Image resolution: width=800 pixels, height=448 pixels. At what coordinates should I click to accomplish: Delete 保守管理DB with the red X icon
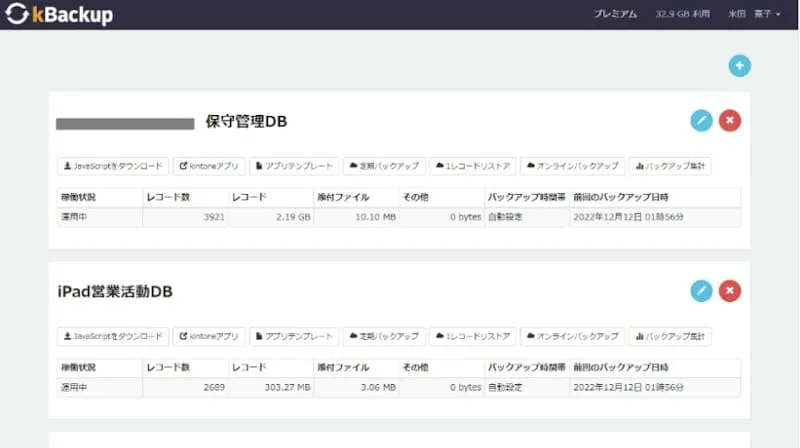click(730, 121)
